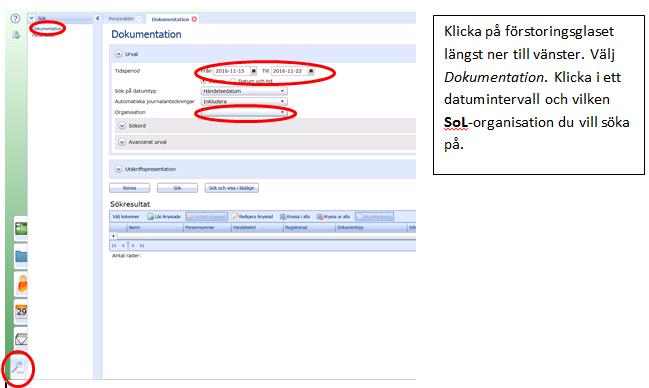Open the calendar module showing 29
The width and height of the screenshot is (649, 388).
(21, 311)
